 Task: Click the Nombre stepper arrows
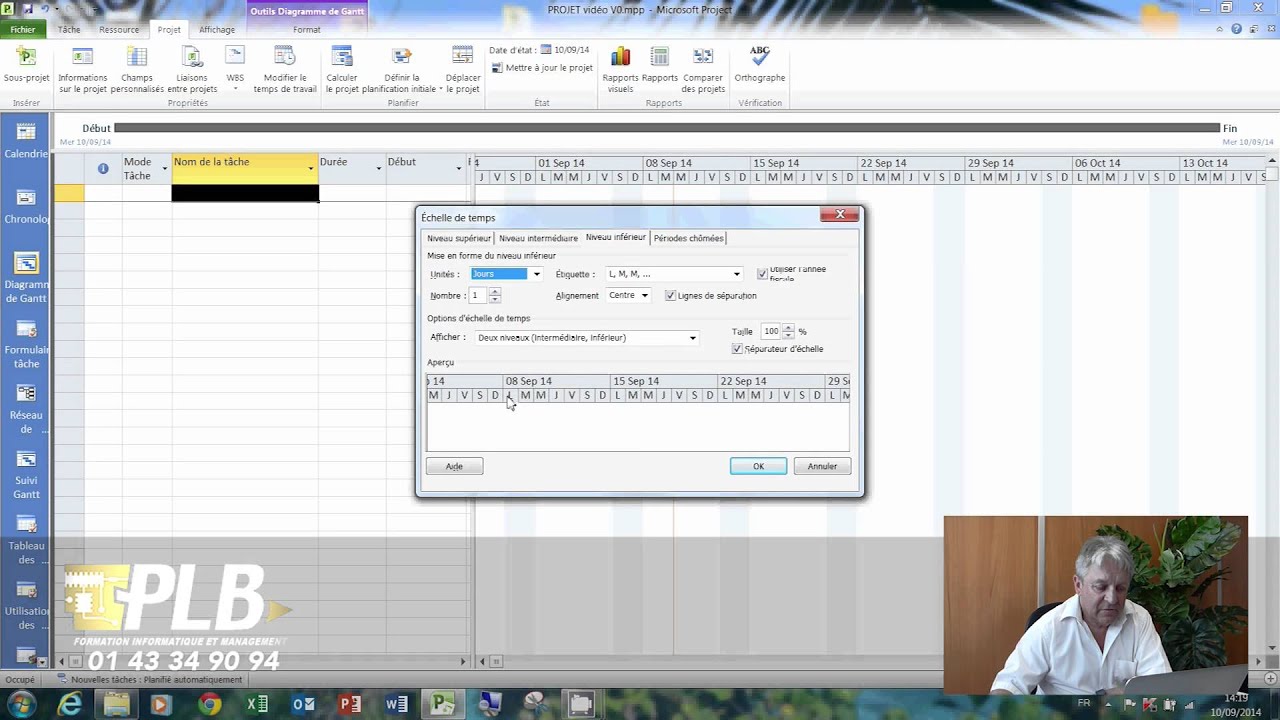pos(494,296)
